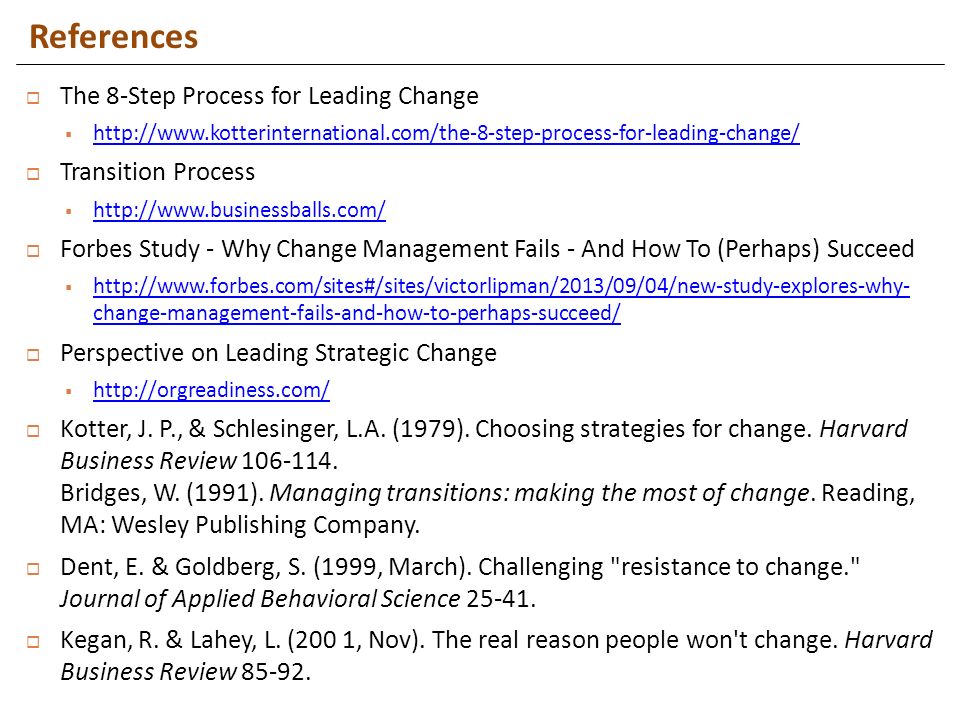
Task: Click the Bridges, W. (1991) reference line
Action: pyautogui.click(x=487, y=509)
